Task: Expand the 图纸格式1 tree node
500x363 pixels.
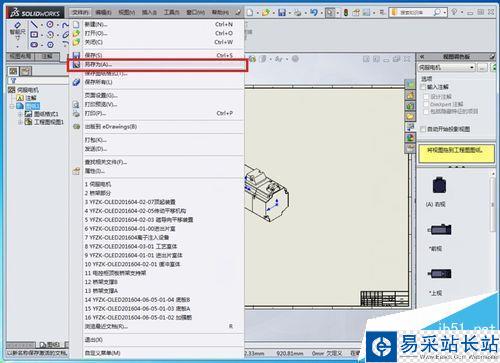Action: pos(20,114)
